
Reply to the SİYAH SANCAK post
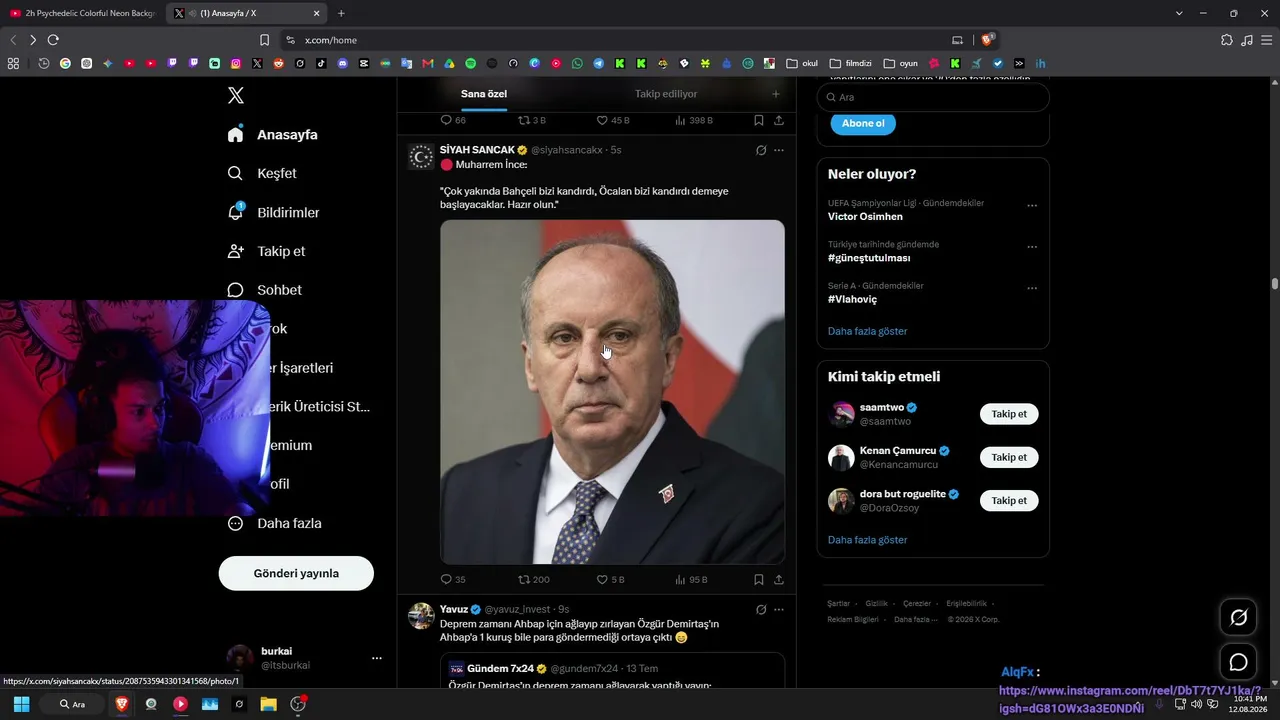453,579
